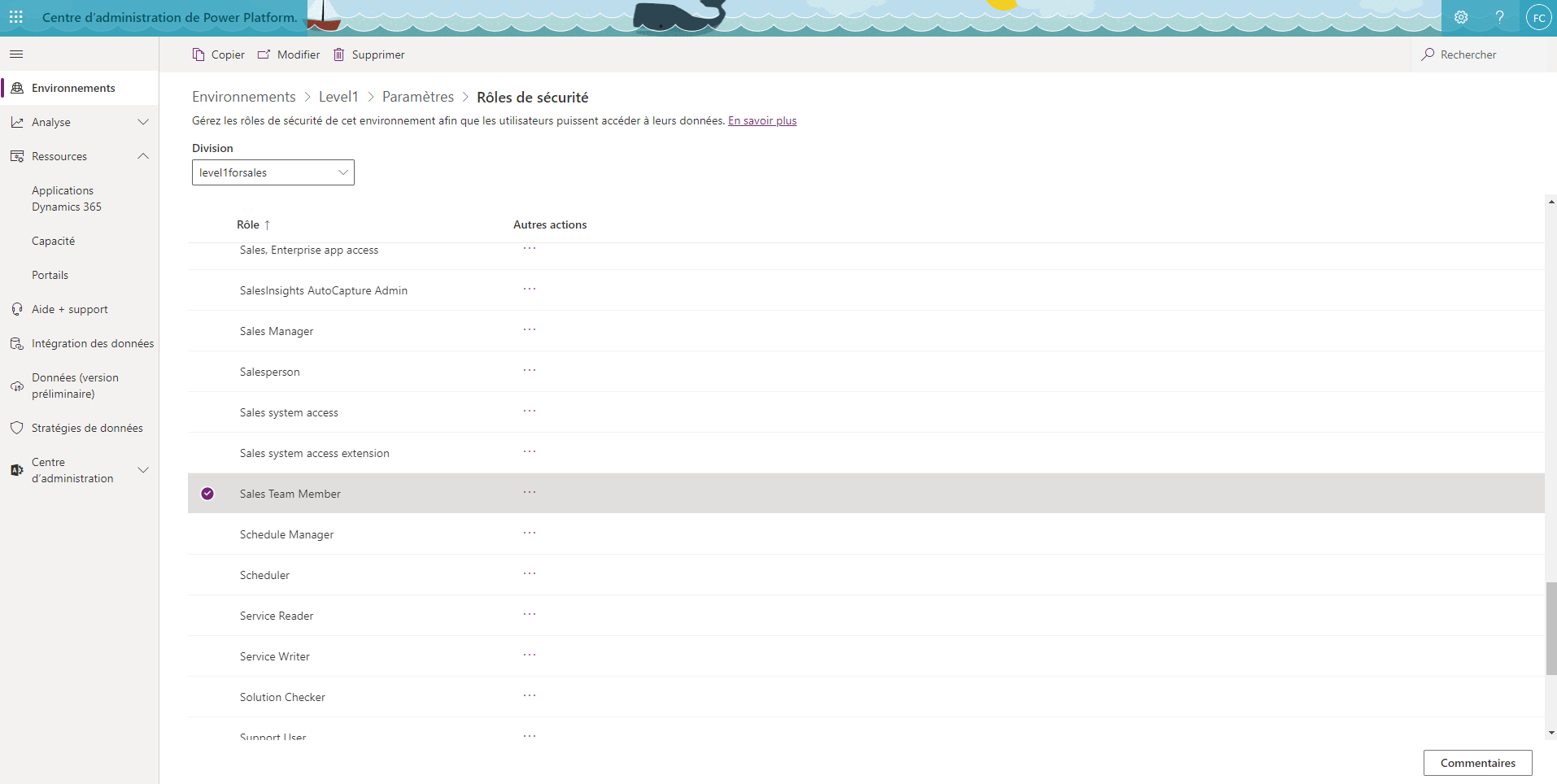Select Analyse in the sidebar
This screenshot has height=784, width=1557.
[x=51, y=122]
